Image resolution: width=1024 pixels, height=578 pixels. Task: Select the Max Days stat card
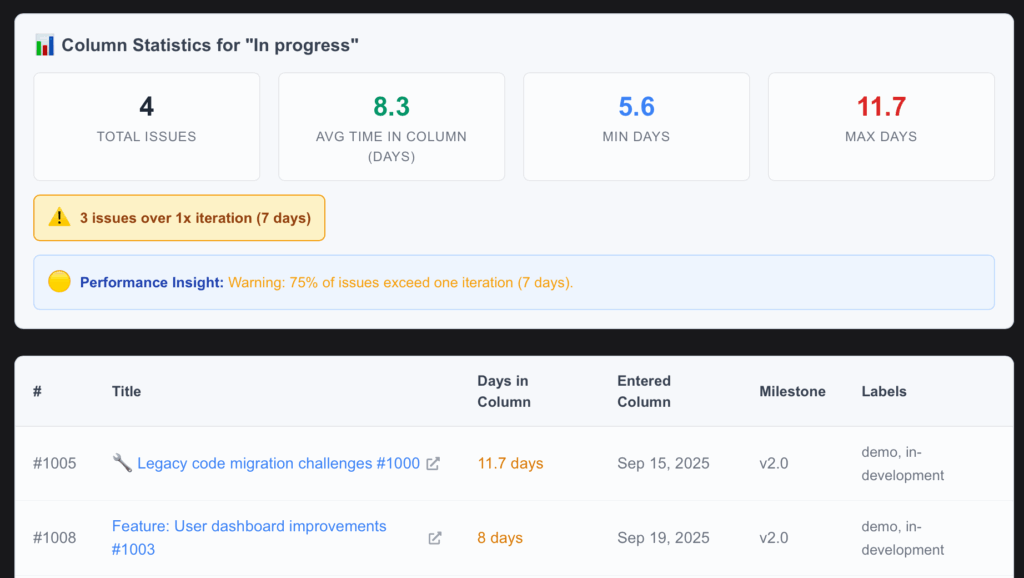point(881,126)
